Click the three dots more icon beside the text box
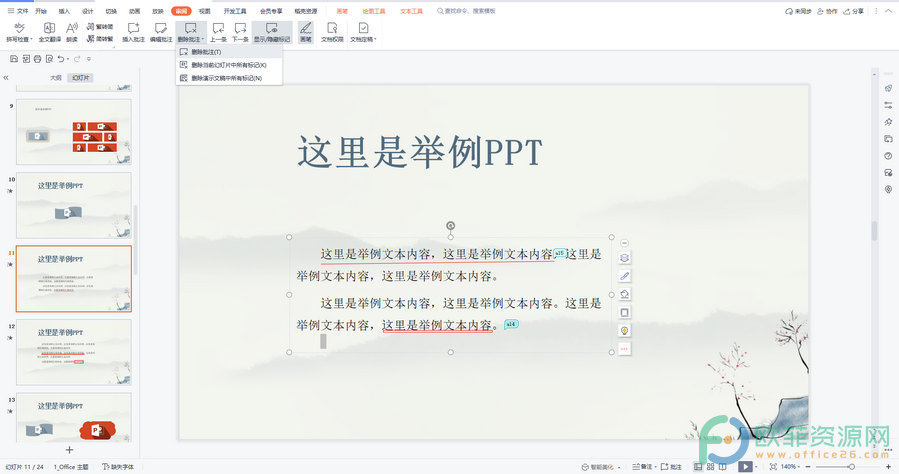 pyautogui.click(x=624, y=348)
